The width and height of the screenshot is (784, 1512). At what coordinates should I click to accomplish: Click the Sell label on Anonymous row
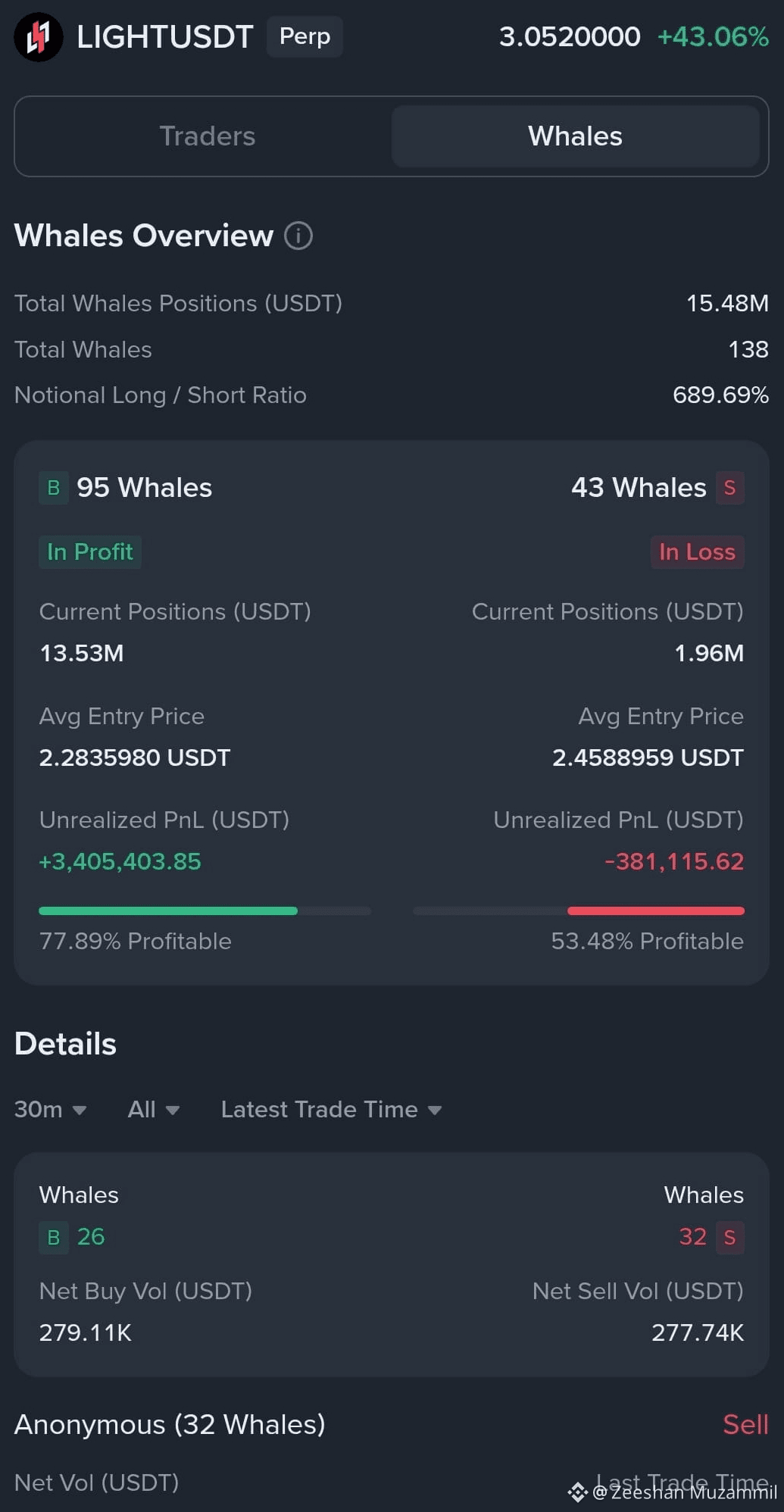pyautogui.click(x=745, y=1425)
